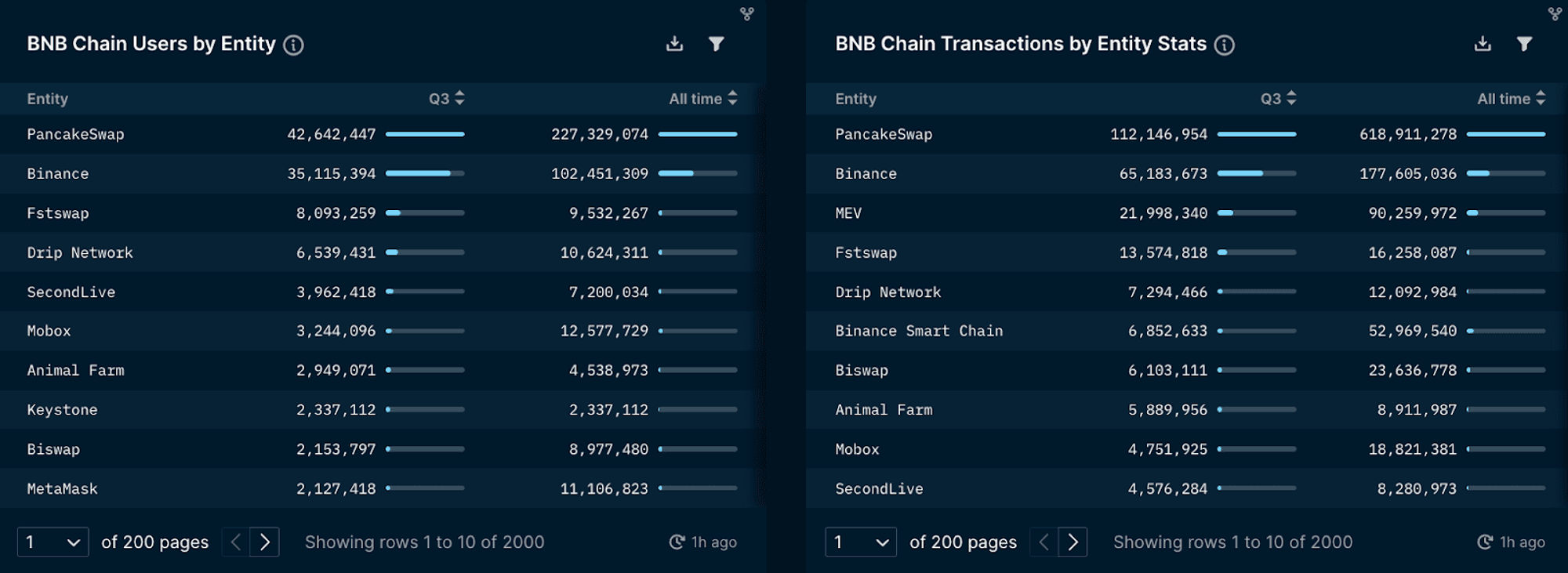Show info tooltip for BNB Chain Users by Entity
The width and height of the screenshot is (1568, 573).
pyautogui.click(x=293, y=45)
